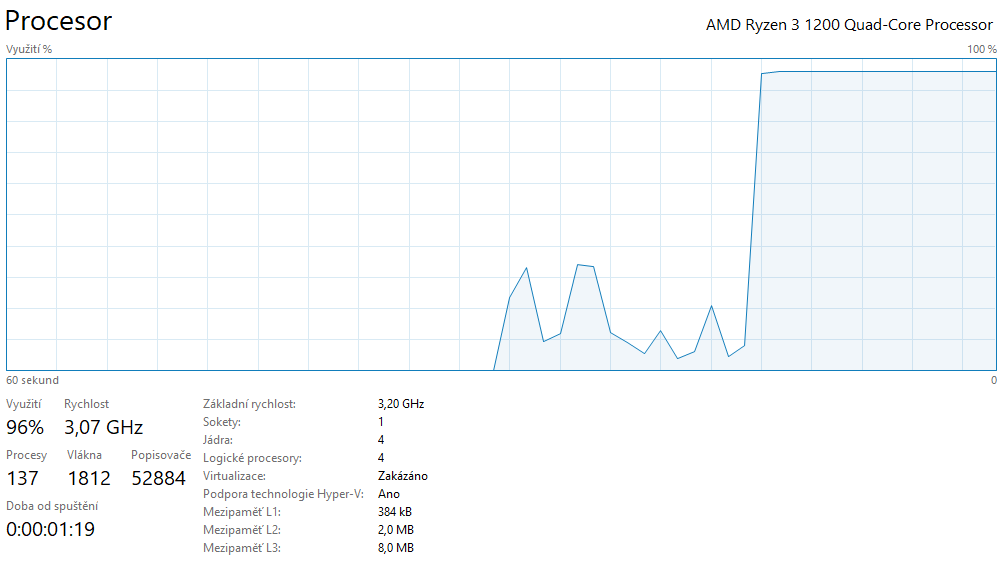Click the flat high-usage plateau in CPU graph

point(880,72)
